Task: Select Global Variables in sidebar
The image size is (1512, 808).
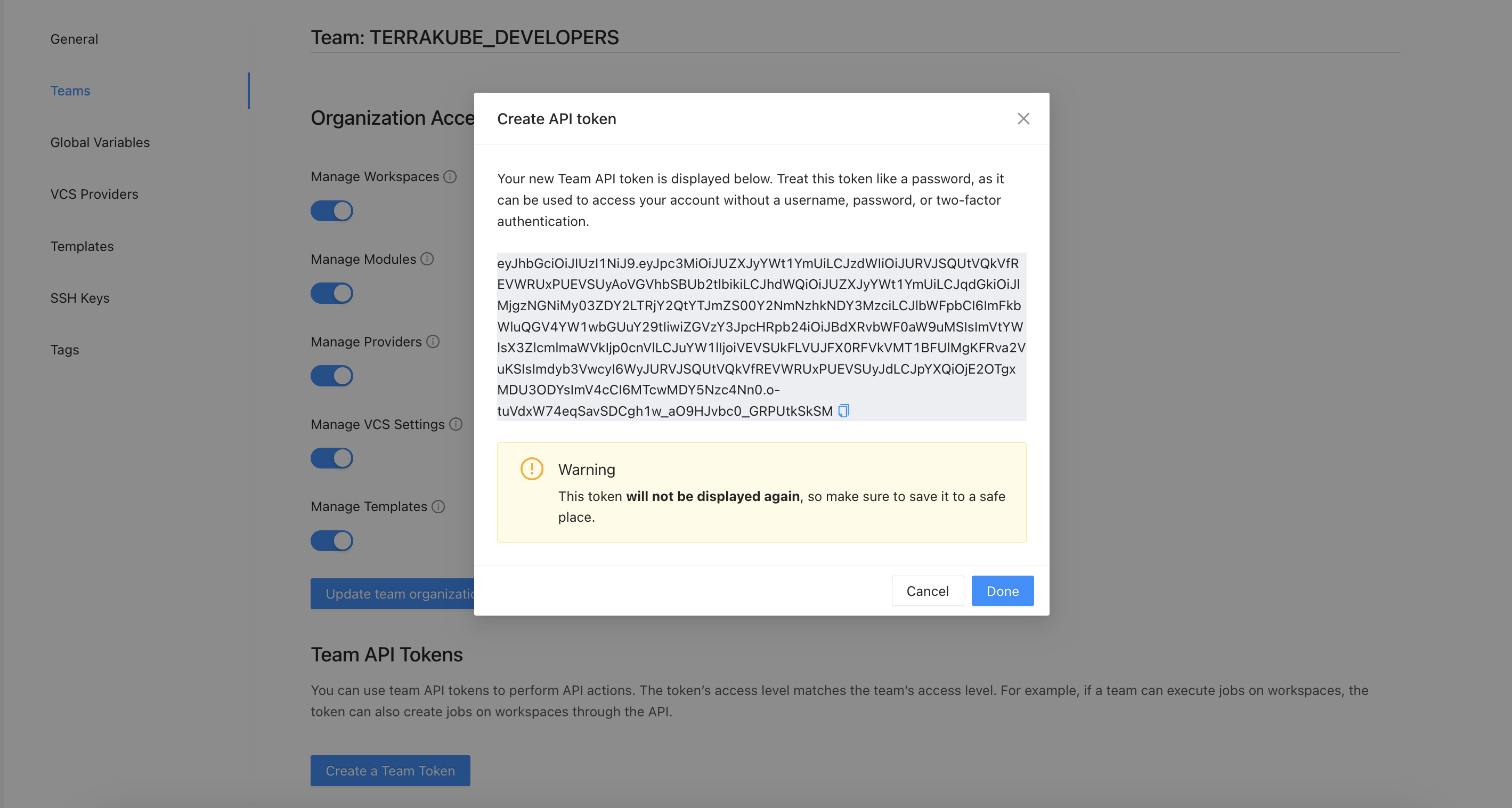Action: pyautogui.click(x=100, y=143)
